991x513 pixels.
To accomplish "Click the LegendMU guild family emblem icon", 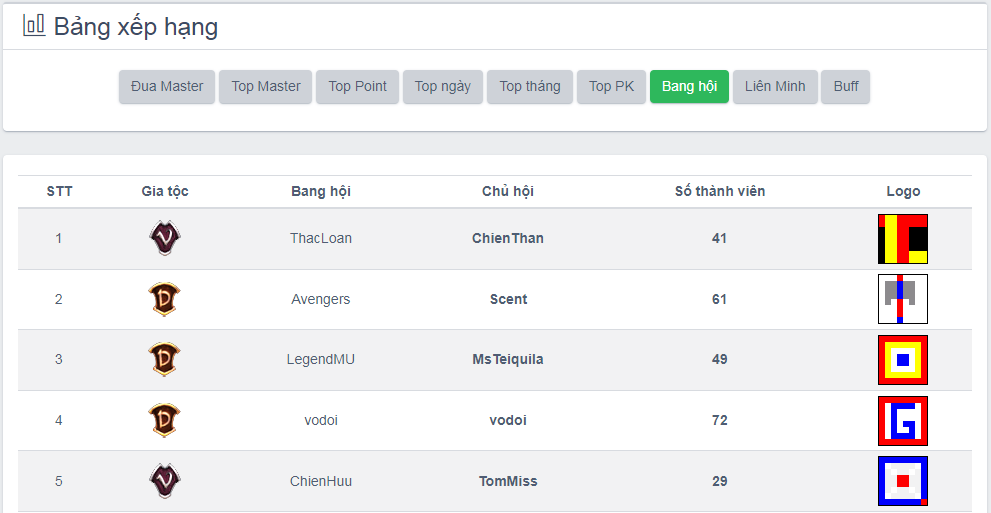I will click(x=165, y=359).
